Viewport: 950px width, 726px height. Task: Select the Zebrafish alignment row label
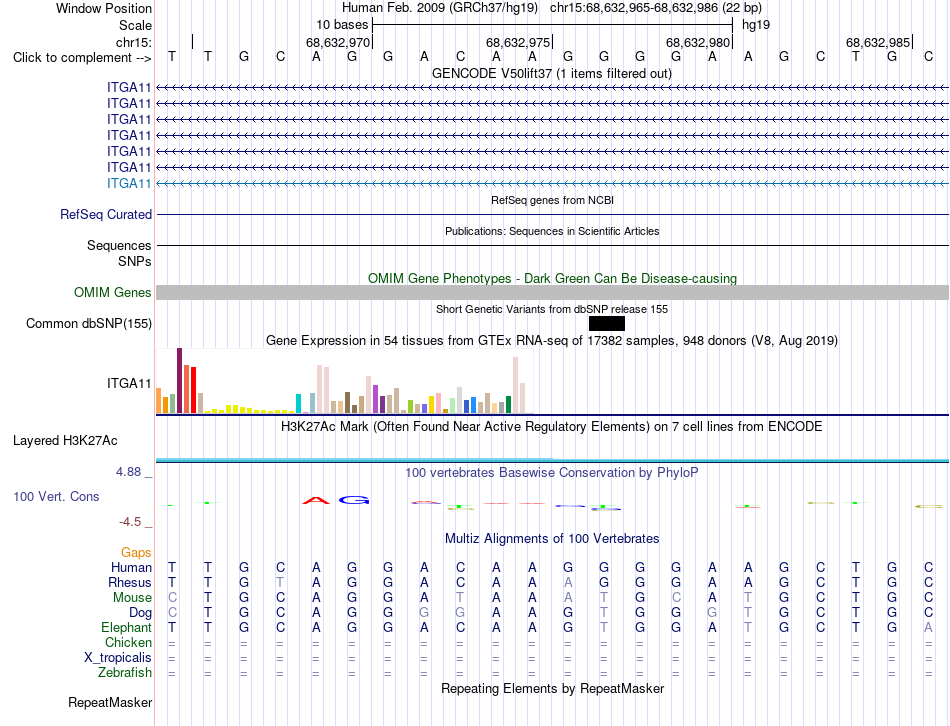click(x=125, y=673)
